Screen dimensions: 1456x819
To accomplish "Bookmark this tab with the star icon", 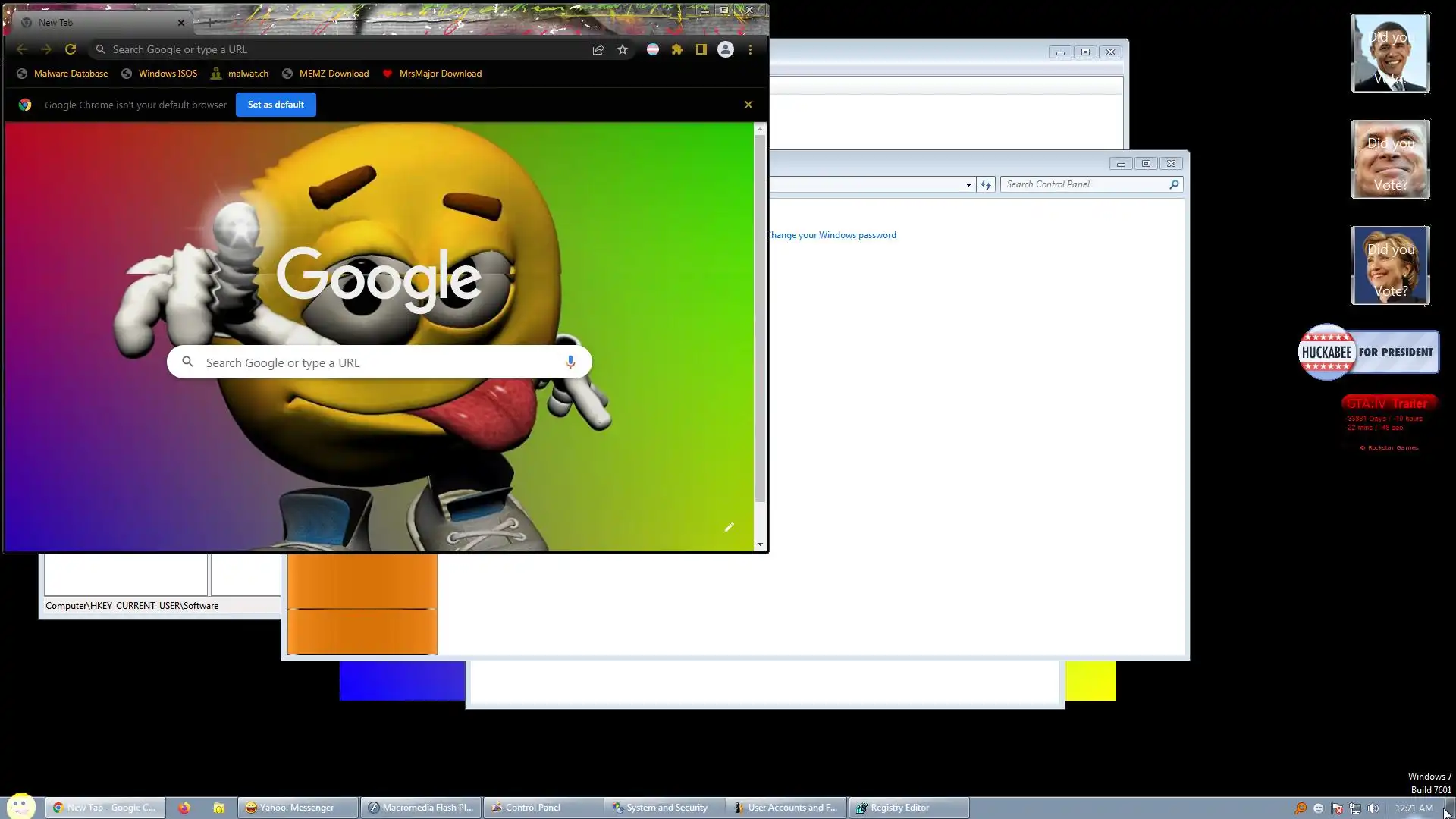I will (x=623, y=49).
